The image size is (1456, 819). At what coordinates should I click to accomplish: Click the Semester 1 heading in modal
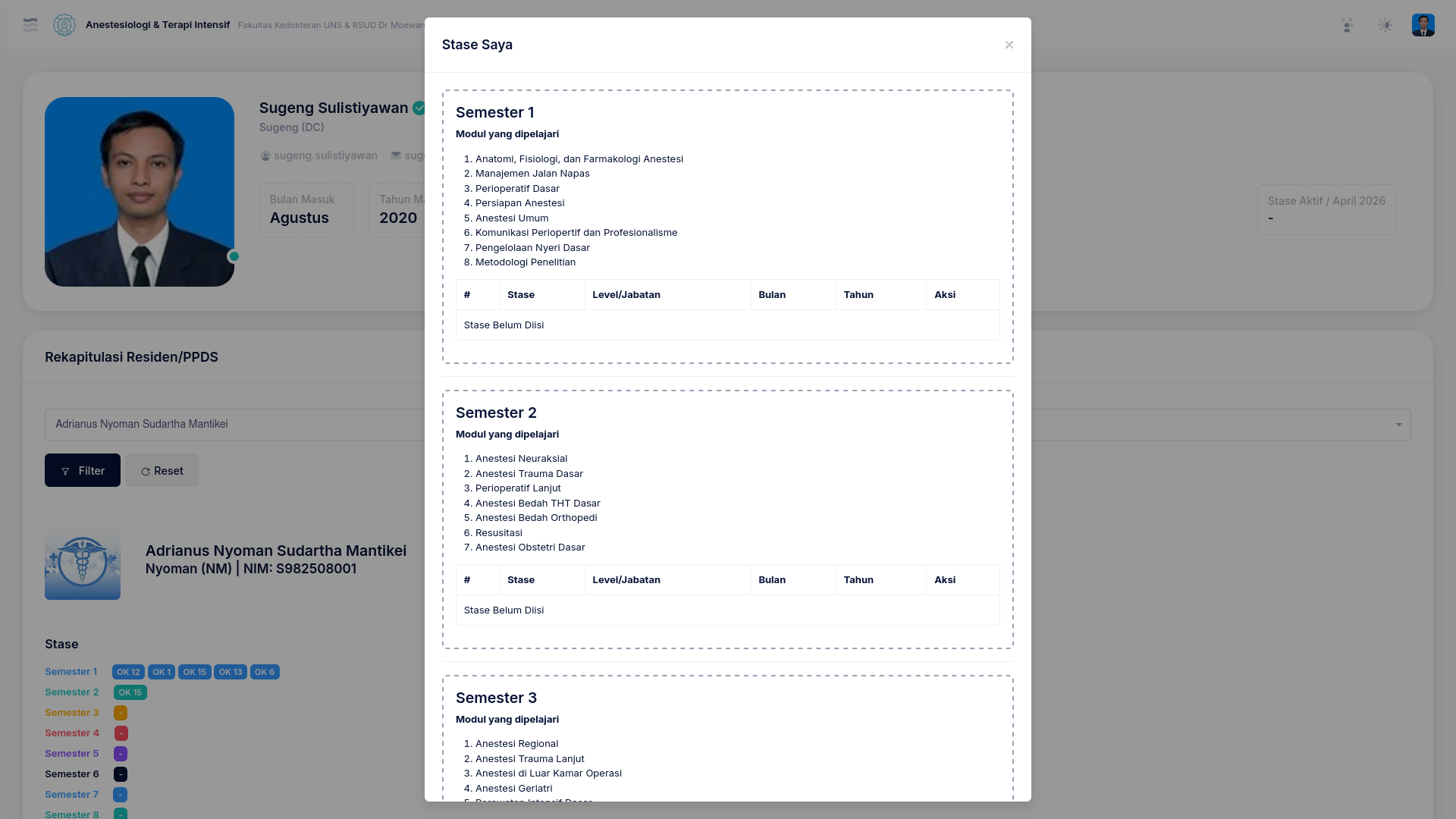[495, 112]
